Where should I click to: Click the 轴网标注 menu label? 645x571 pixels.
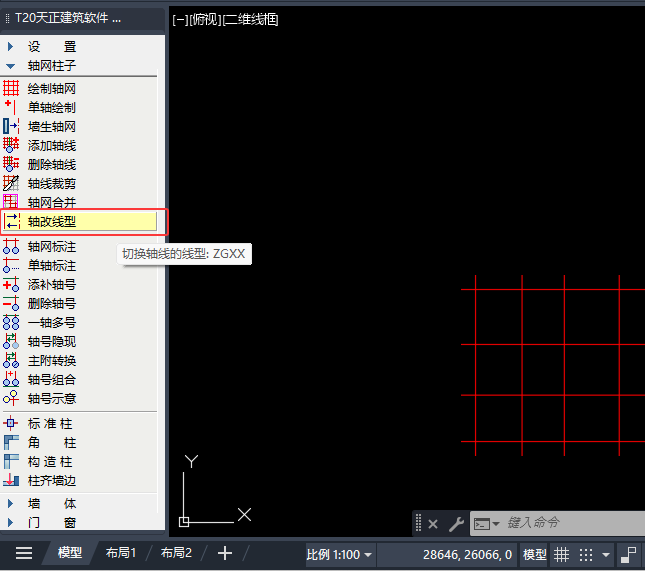[52, 246]
